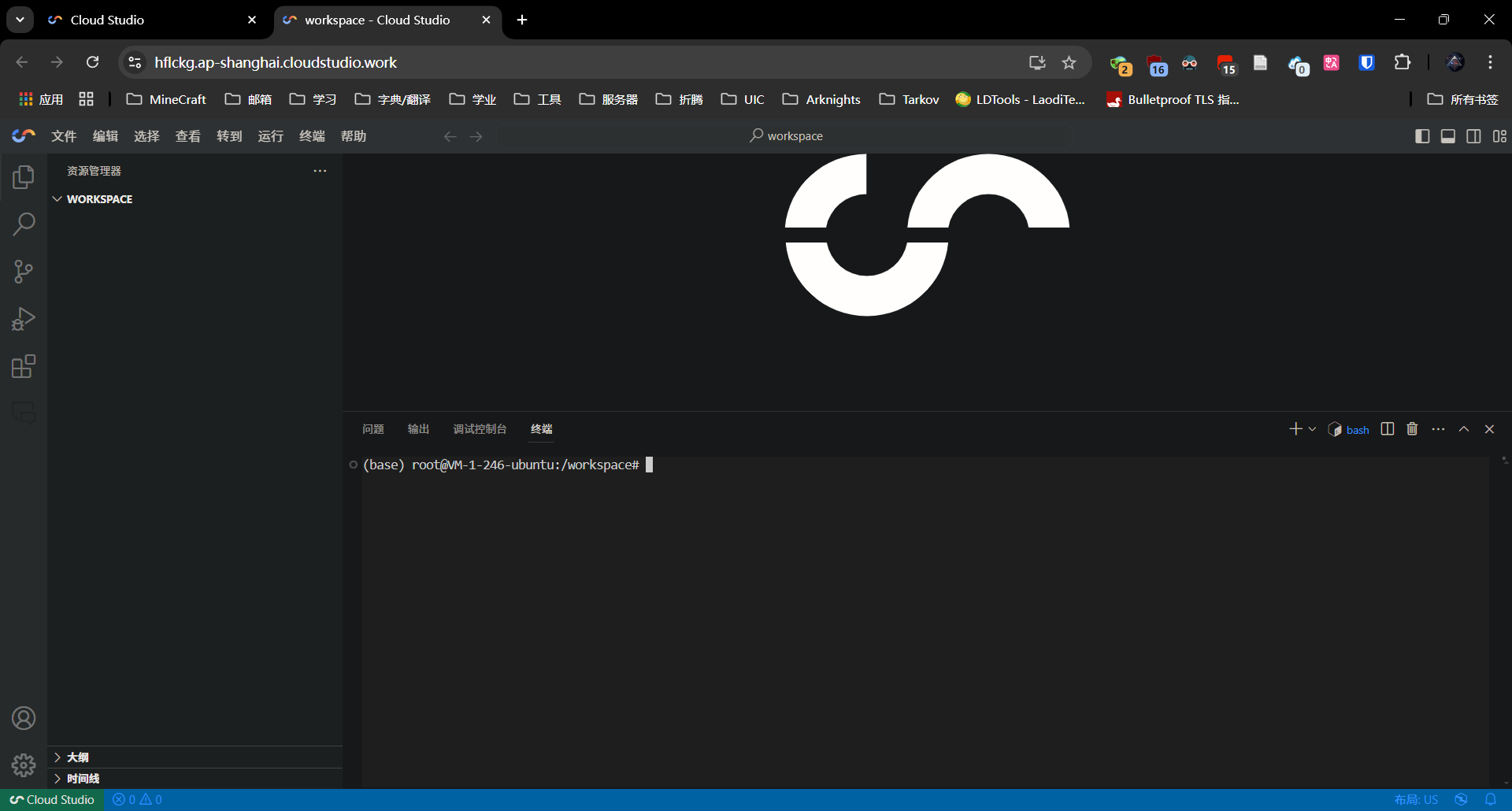The image size is (1512, 811).
Task: Open the 查看 (View) menu
Action: click(x=188, y=136)
